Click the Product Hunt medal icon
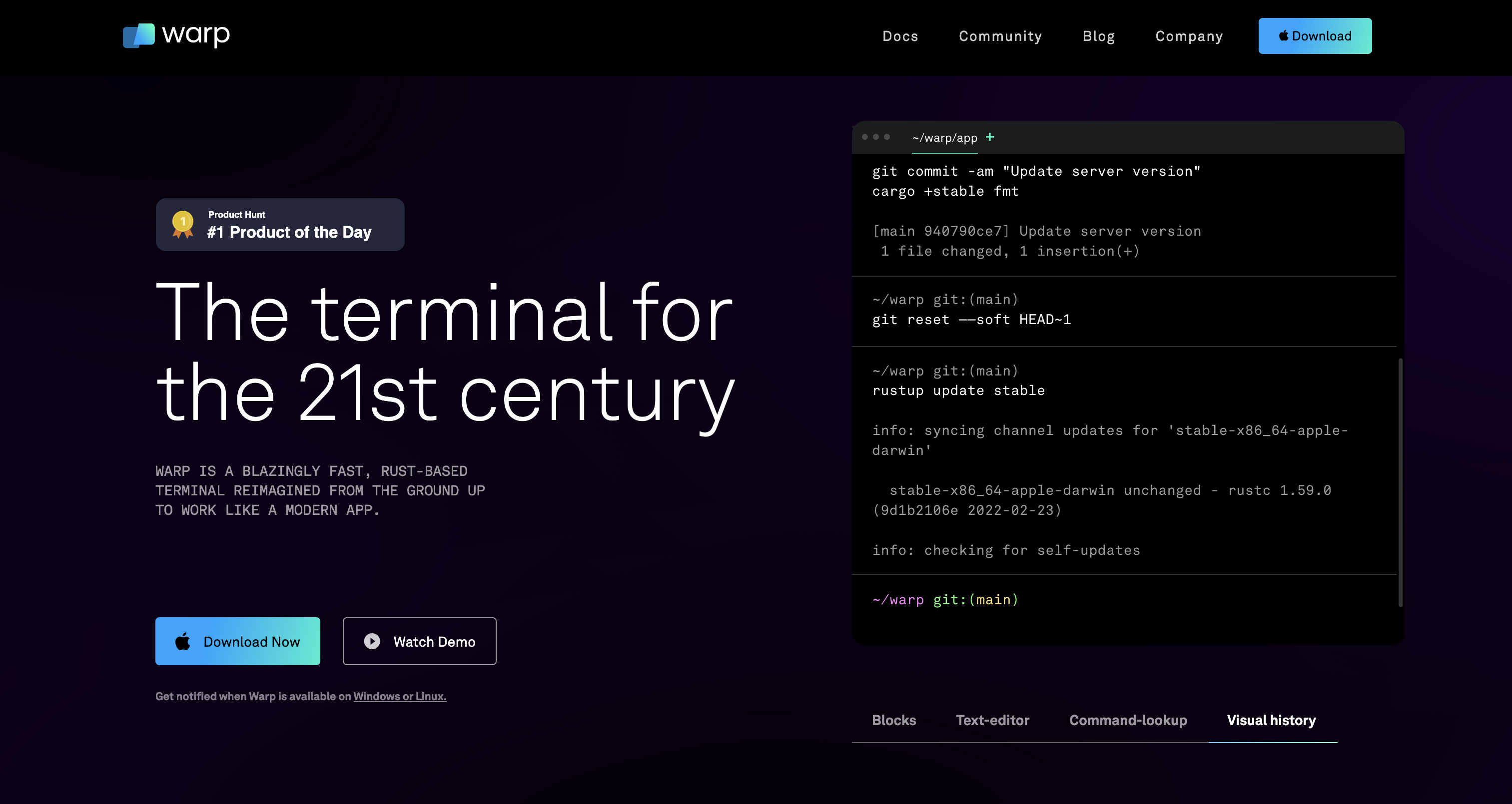The height and width of the screenshot is (804, 1512). pos(182,225)
